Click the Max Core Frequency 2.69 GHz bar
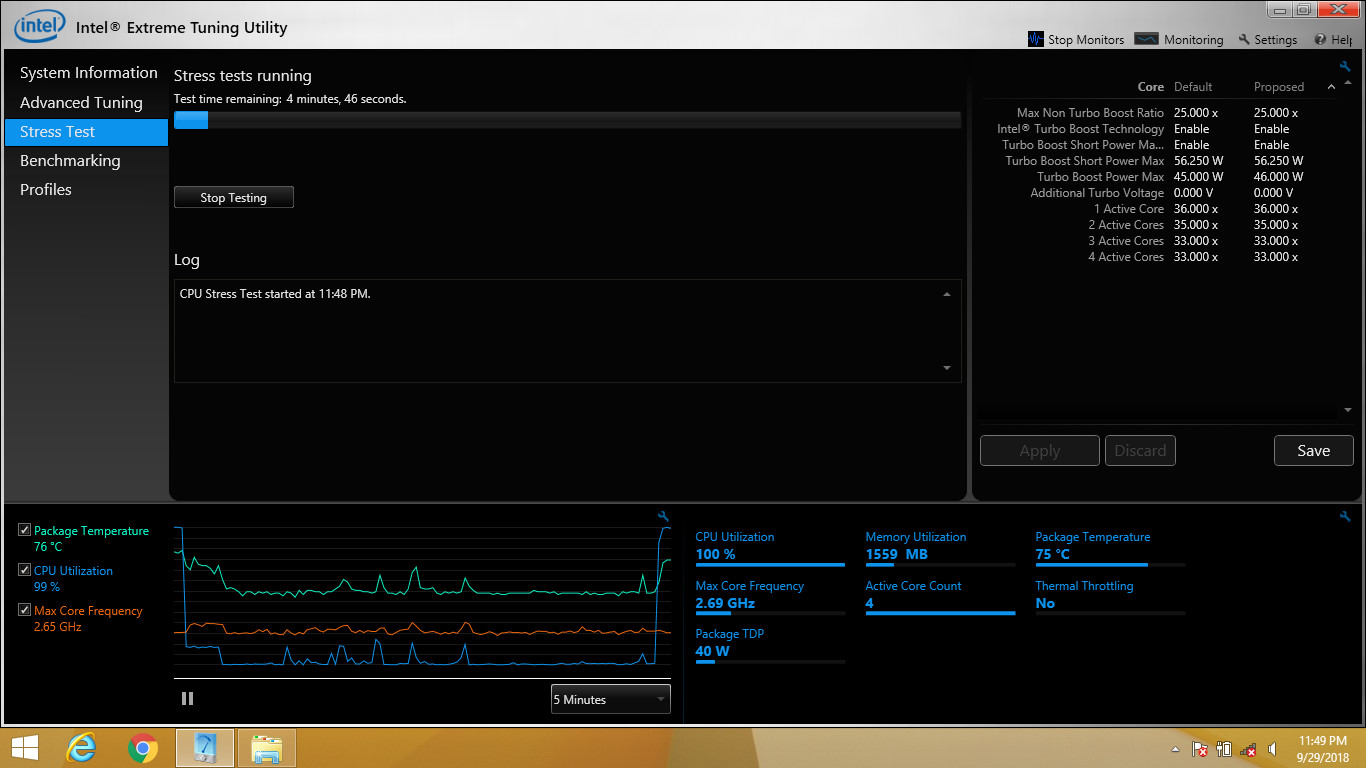The image size is (1366, 768). point(770,613)
